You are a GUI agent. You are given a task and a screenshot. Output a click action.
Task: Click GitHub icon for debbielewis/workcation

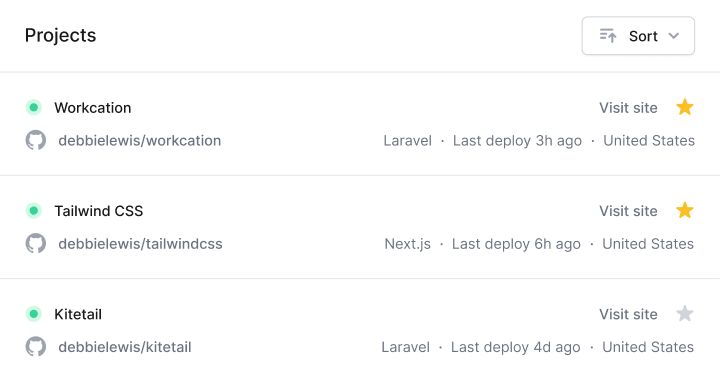click(x=36, y=140)
